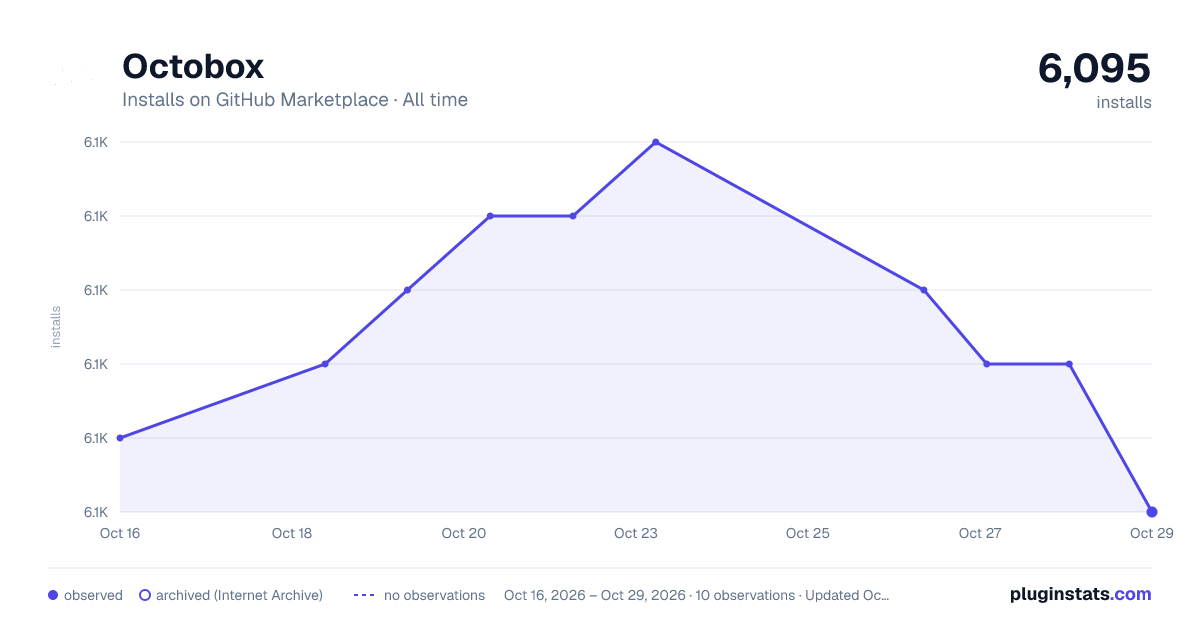Click the 'observed' legend label
The image size is (1200, 630).
point(93,595)
